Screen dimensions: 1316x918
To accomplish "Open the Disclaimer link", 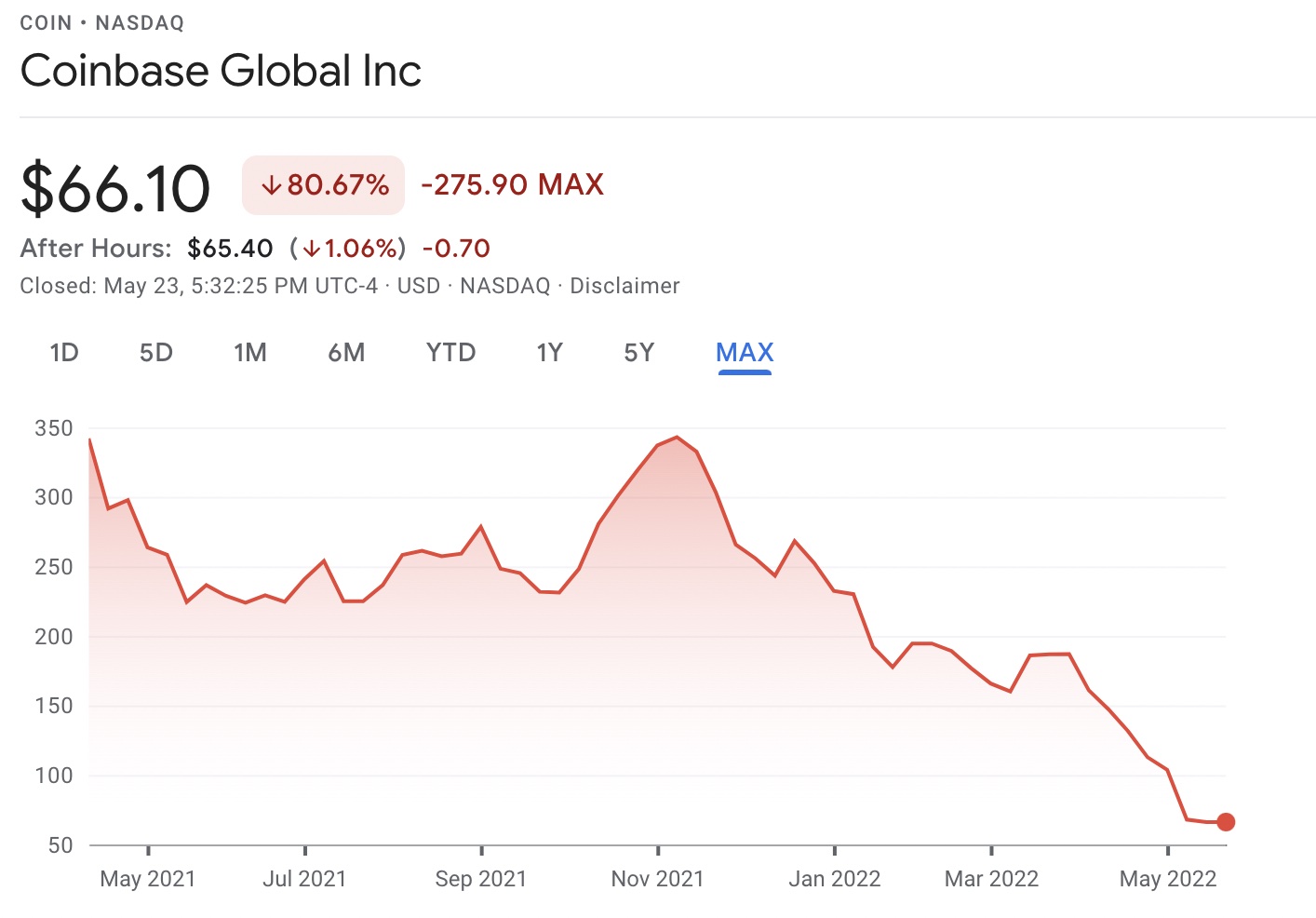I will [624, 286].
